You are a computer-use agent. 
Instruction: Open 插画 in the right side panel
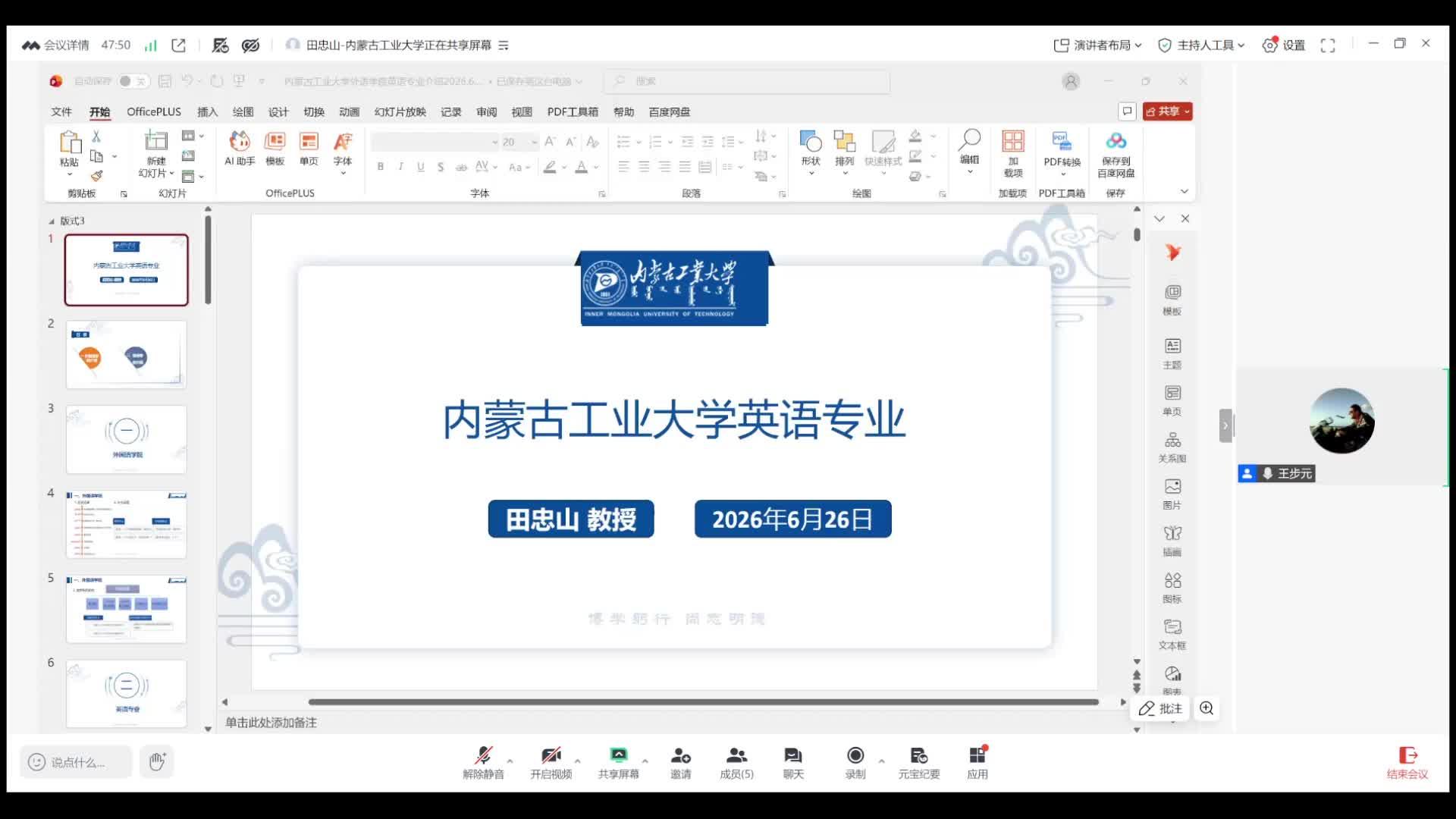tap(1172, 541)
